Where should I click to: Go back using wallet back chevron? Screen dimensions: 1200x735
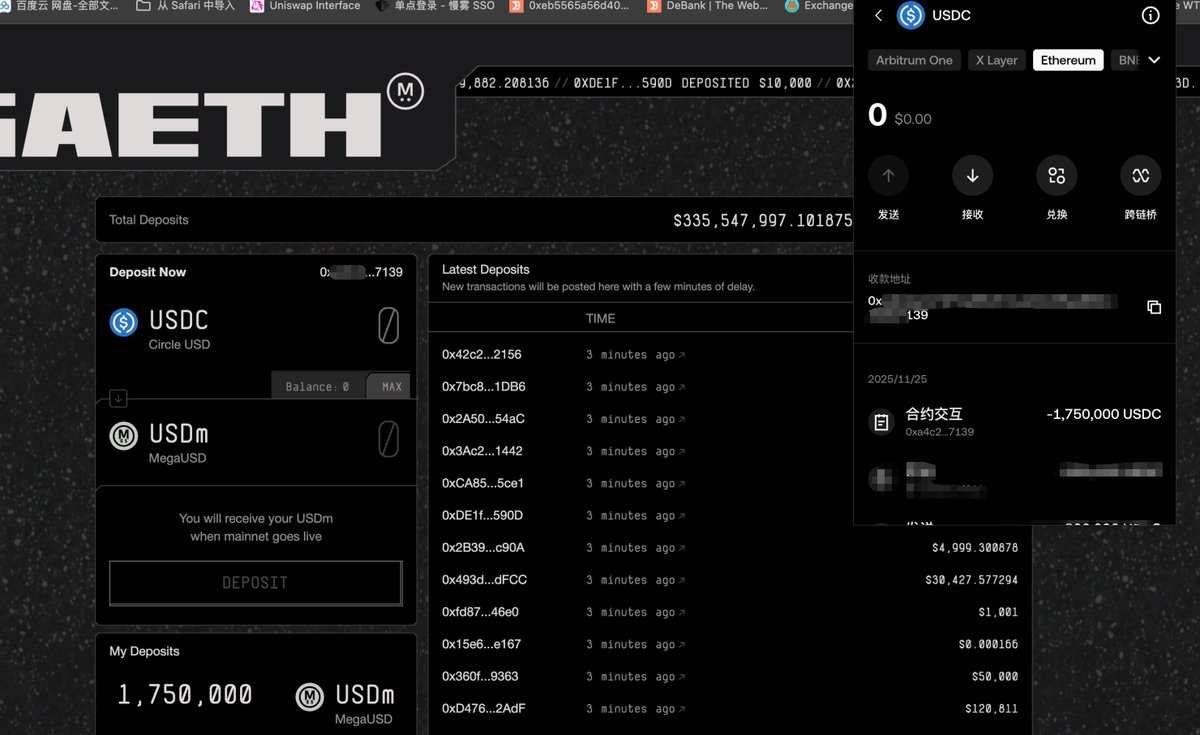(x=878, y=15)
